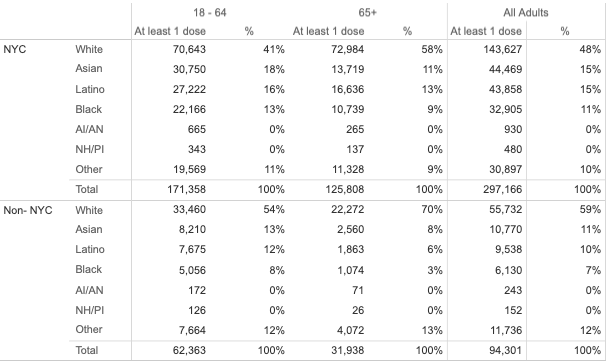The image size is (606, 361).
Task: Select the NYC region label
Action: point(15,49)
